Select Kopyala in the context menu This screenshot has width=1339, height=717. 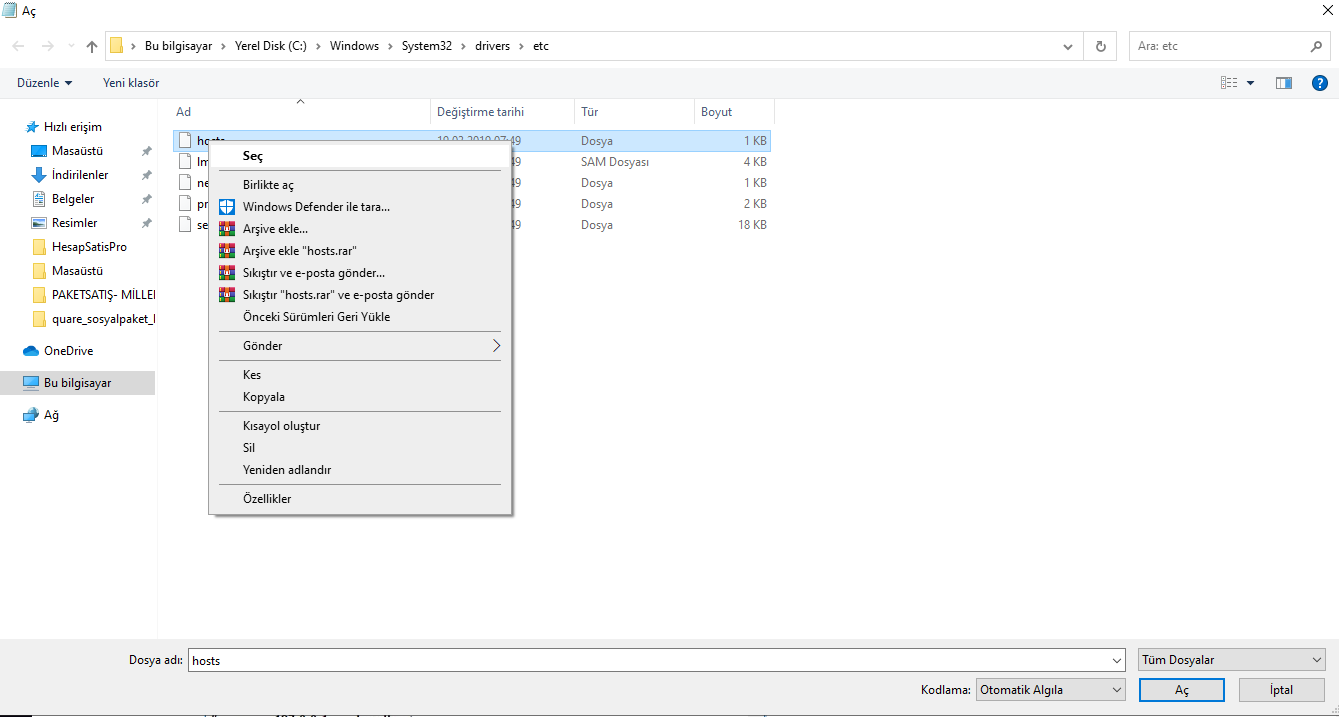(x=264, y=397)
